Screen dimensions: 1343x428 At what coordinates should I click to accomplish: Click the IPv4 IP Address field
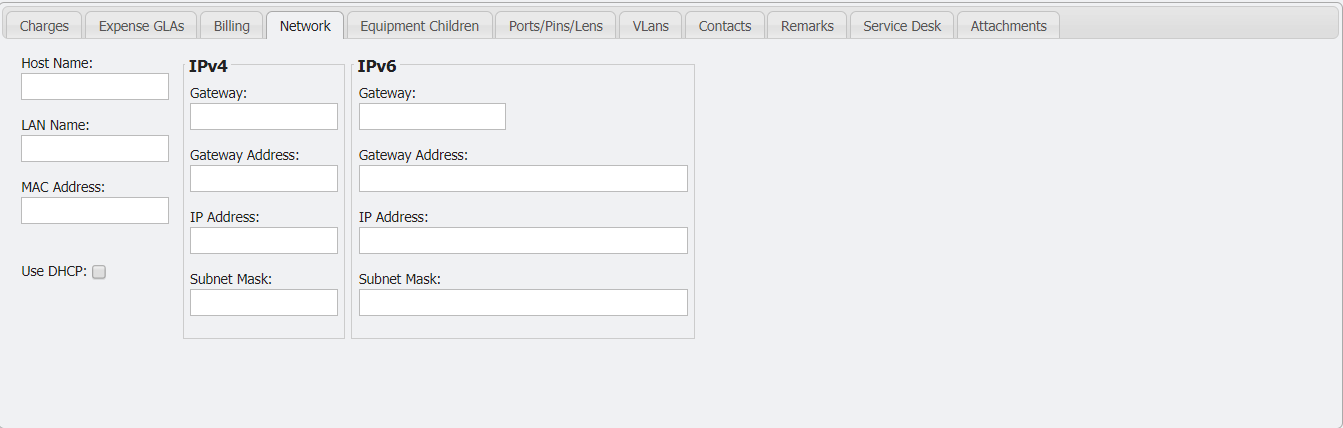point(264,241)
